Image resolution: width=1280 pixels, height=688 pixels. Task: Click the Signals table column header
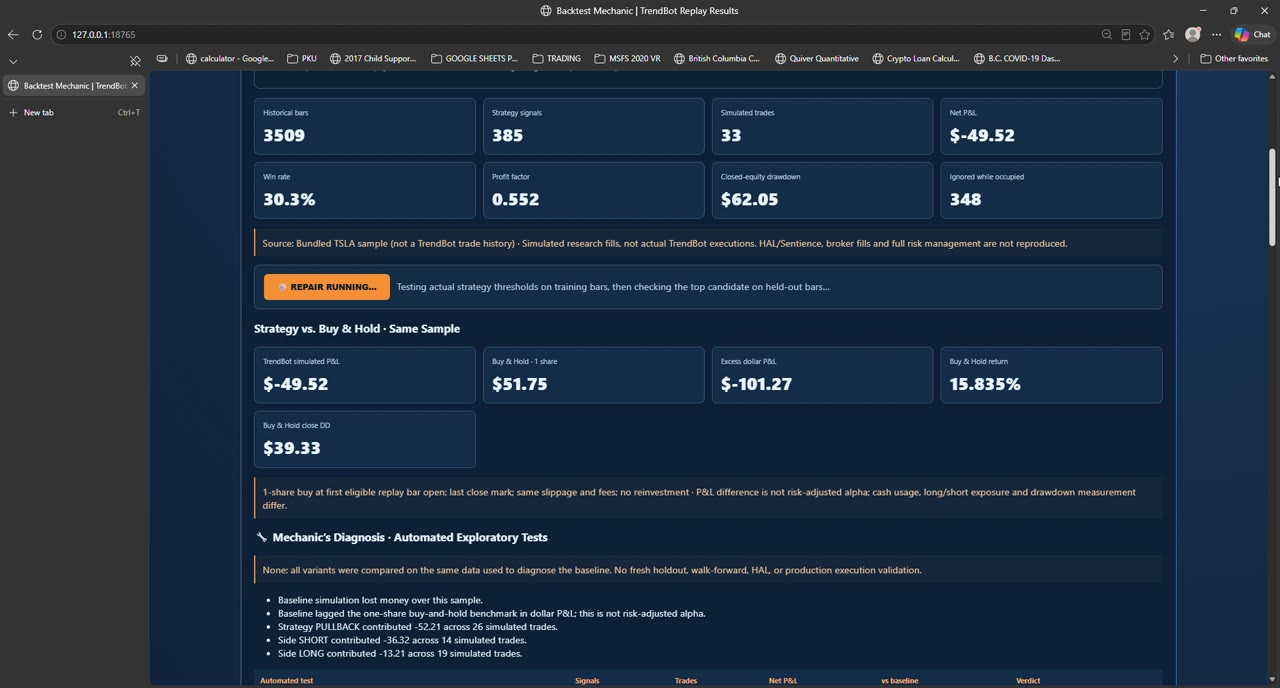pos(587,681)
